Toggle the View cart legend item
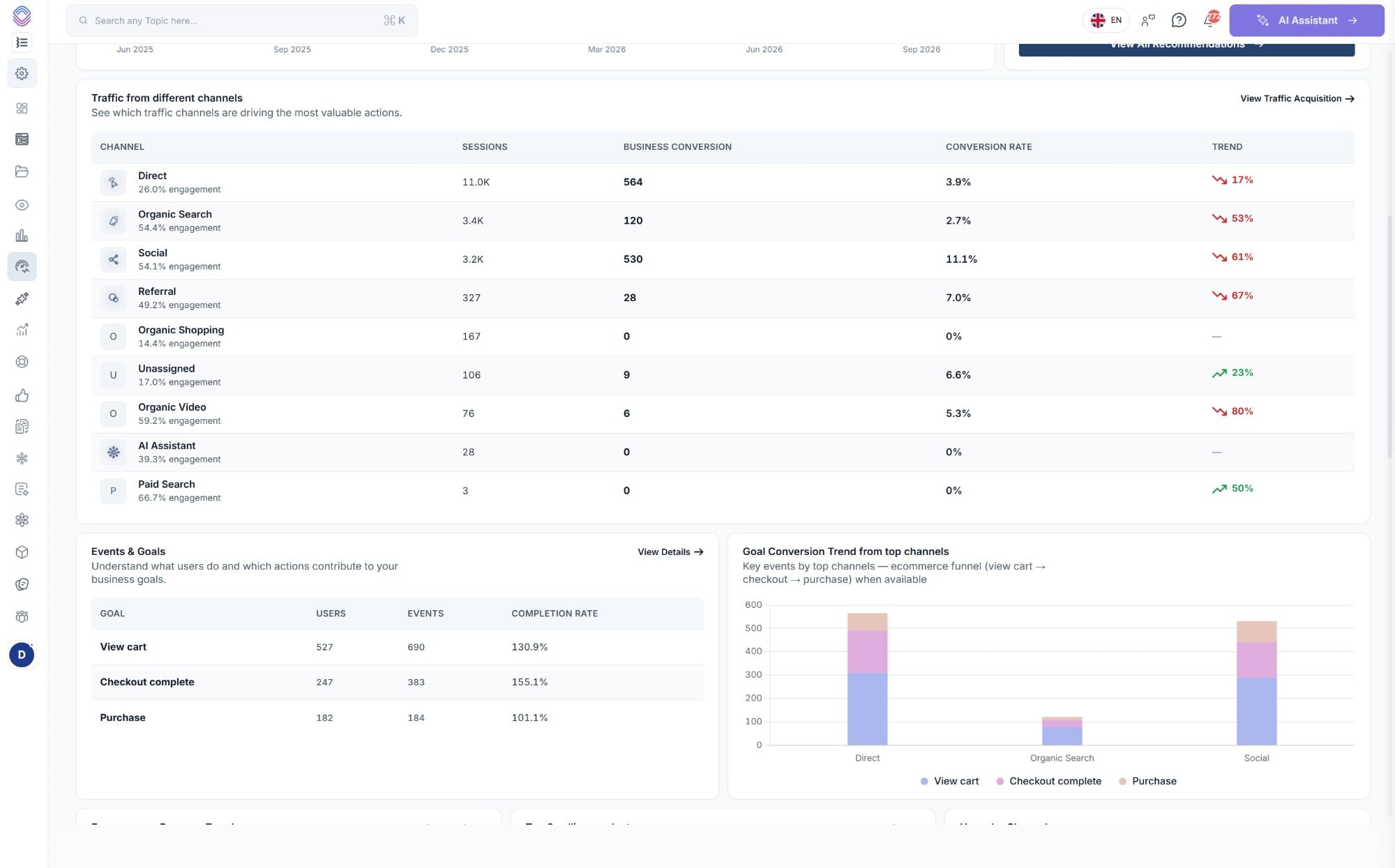Image resolution: width=1395 pixels, height=868 pixels. [949, 781]
